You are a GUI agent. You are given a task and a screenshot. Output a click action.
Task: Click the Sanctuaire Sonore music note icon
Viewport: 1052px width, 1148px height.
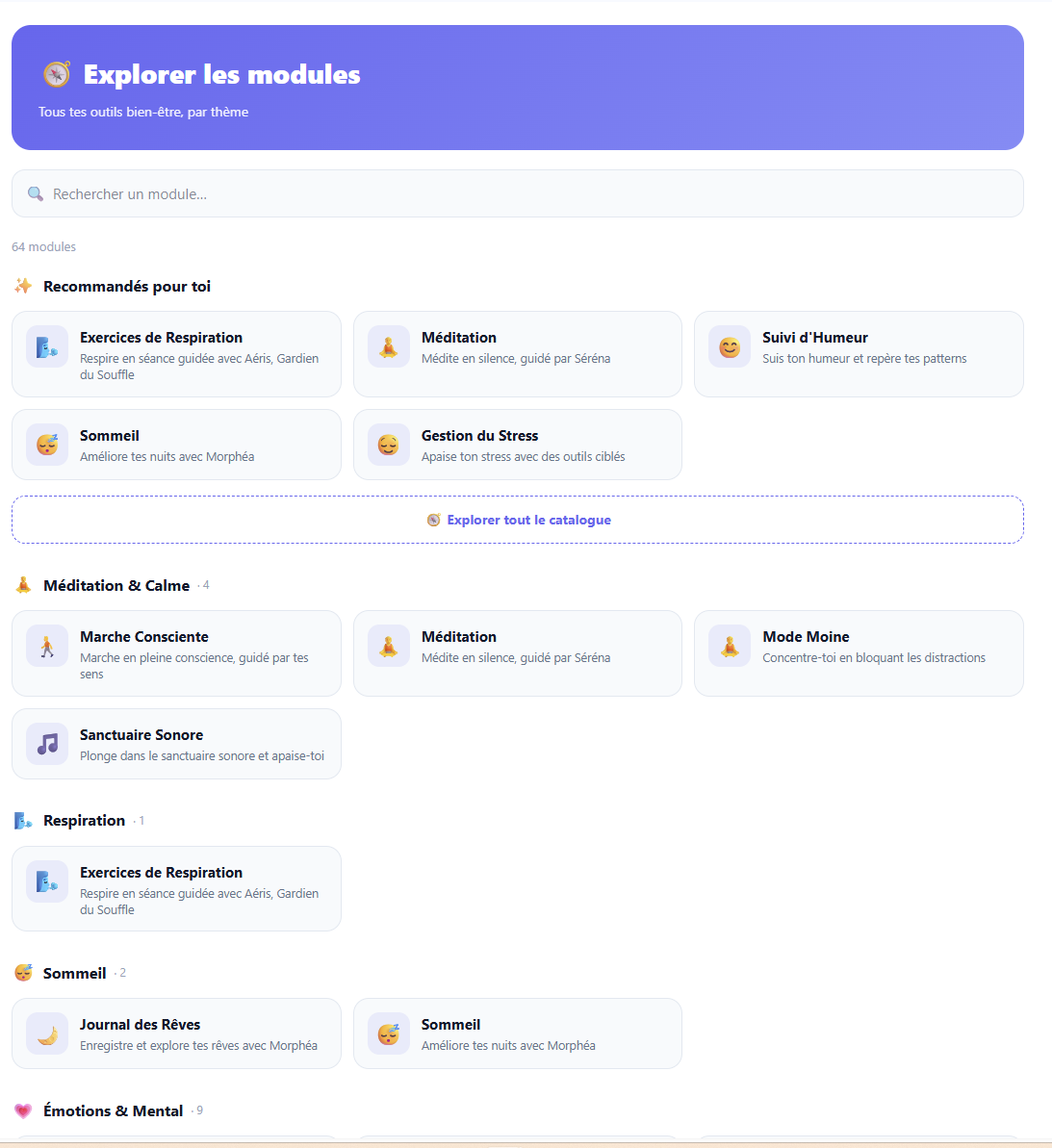[47, 744]
